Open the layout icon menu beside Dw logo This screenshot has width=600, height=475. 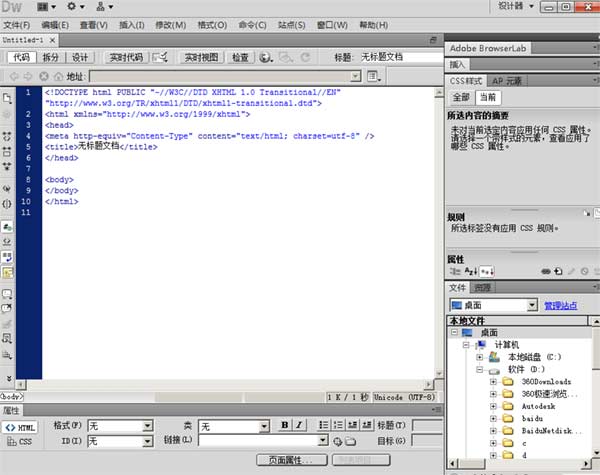click(45, 7)
